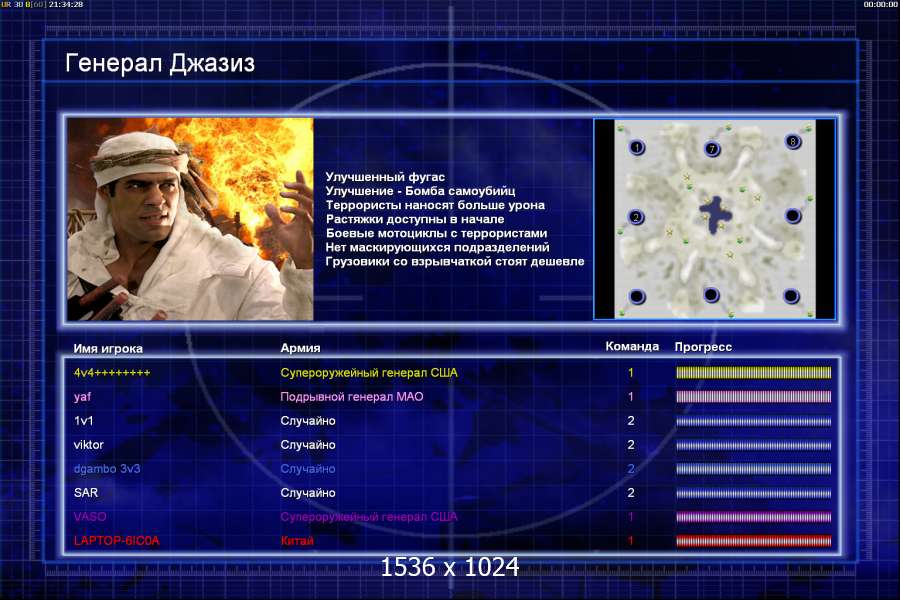This screenshot has width=900, height=600.
Task: Click "Боевые мотоциклы с террористами" line
Action: [436, 233]
